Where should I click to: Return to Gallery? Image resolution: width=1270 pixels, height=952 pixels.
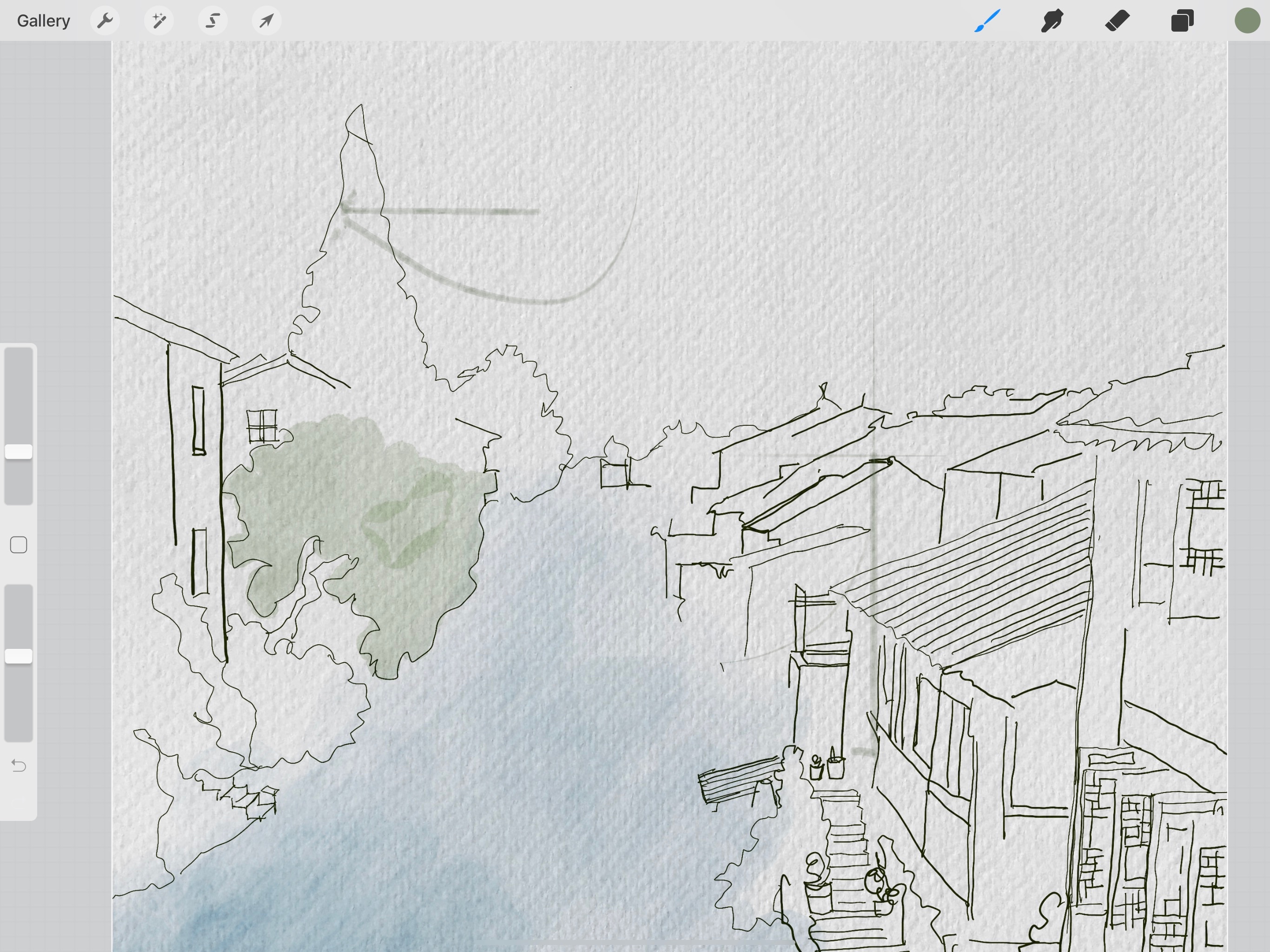43,21
